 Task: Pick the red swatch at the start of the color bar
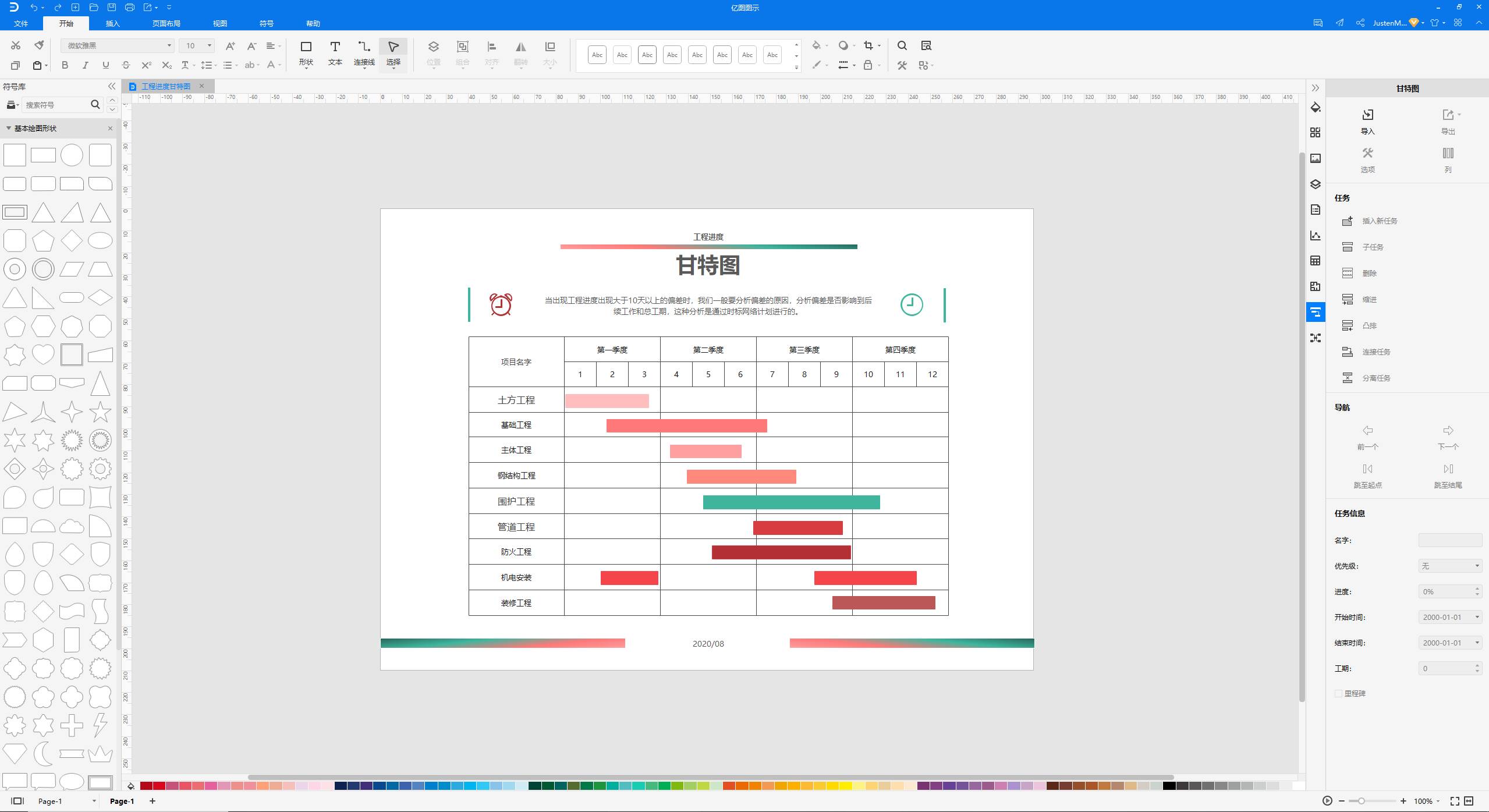point(146,786)
